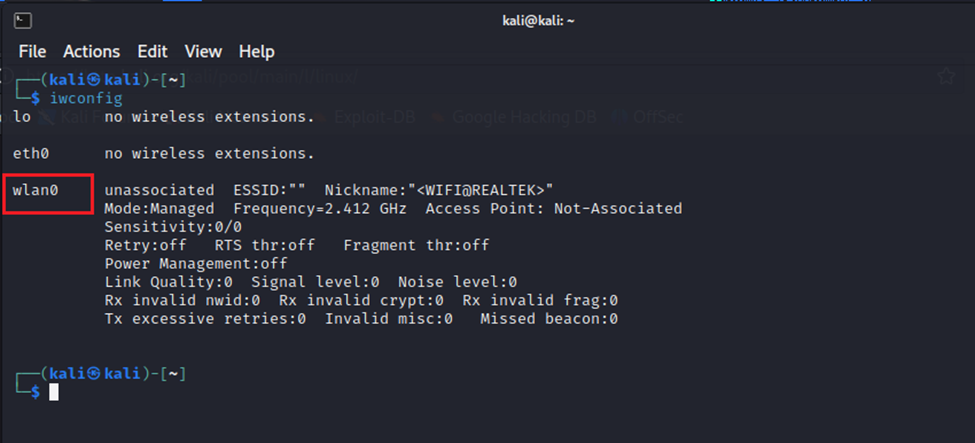
Task: Click the cursor at the empty command prompt
Action: tap(54, 392)
